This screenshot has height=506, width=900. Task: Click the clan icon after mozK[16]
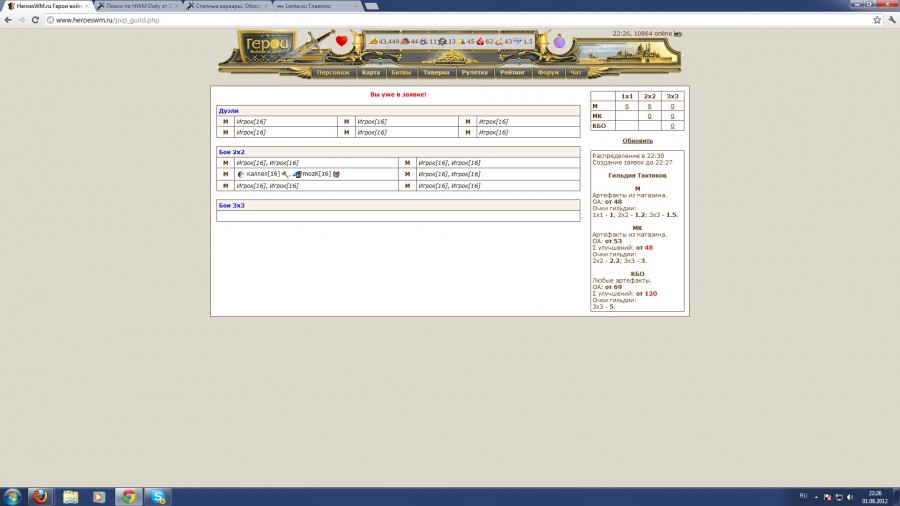click(x=336, y=174)
